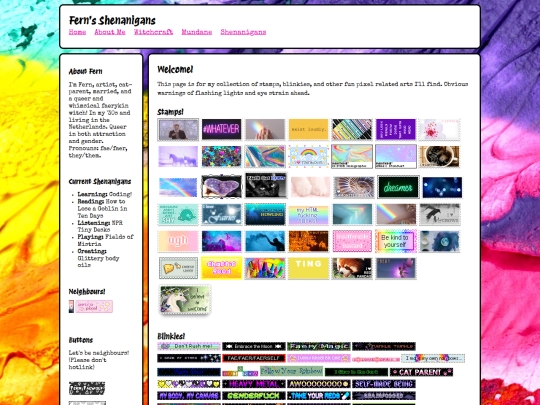Select the red panda stamp
The image size is (540, 405).
[x=352, y=268]
